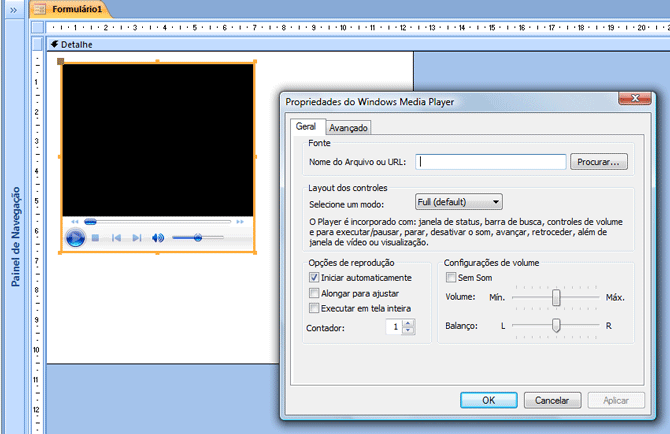Viewport: 670px width, 434px height.
Task: Click the Detalhe section bar
Action: coord(358,44)
